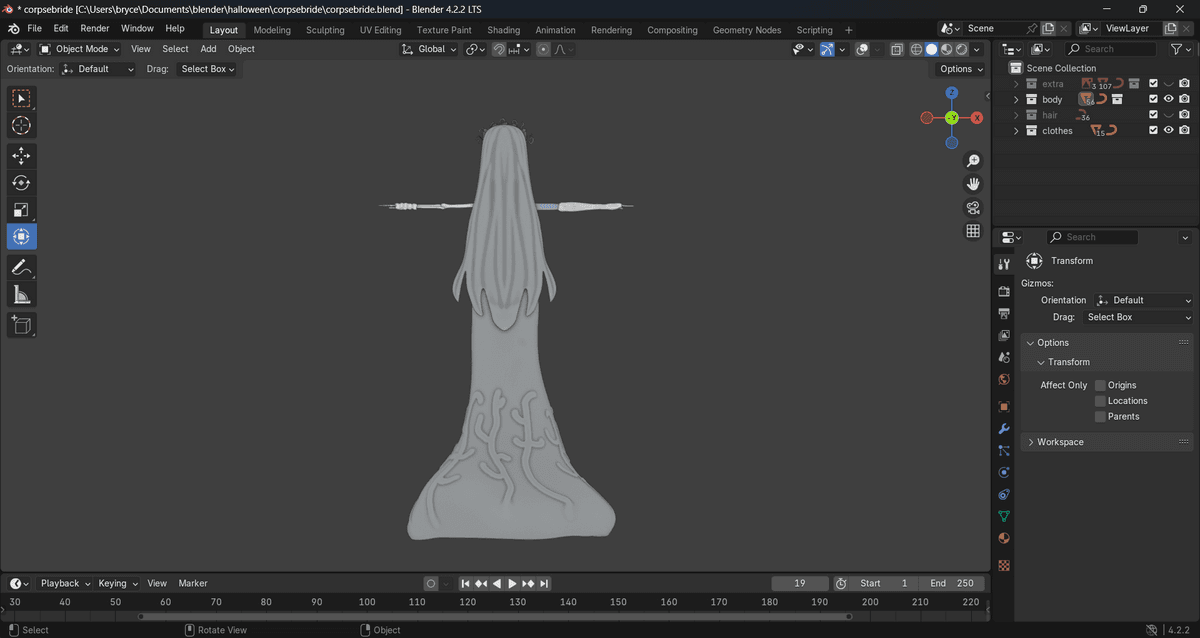Enable Affect Only Parents checkbox

(1100, 417)
